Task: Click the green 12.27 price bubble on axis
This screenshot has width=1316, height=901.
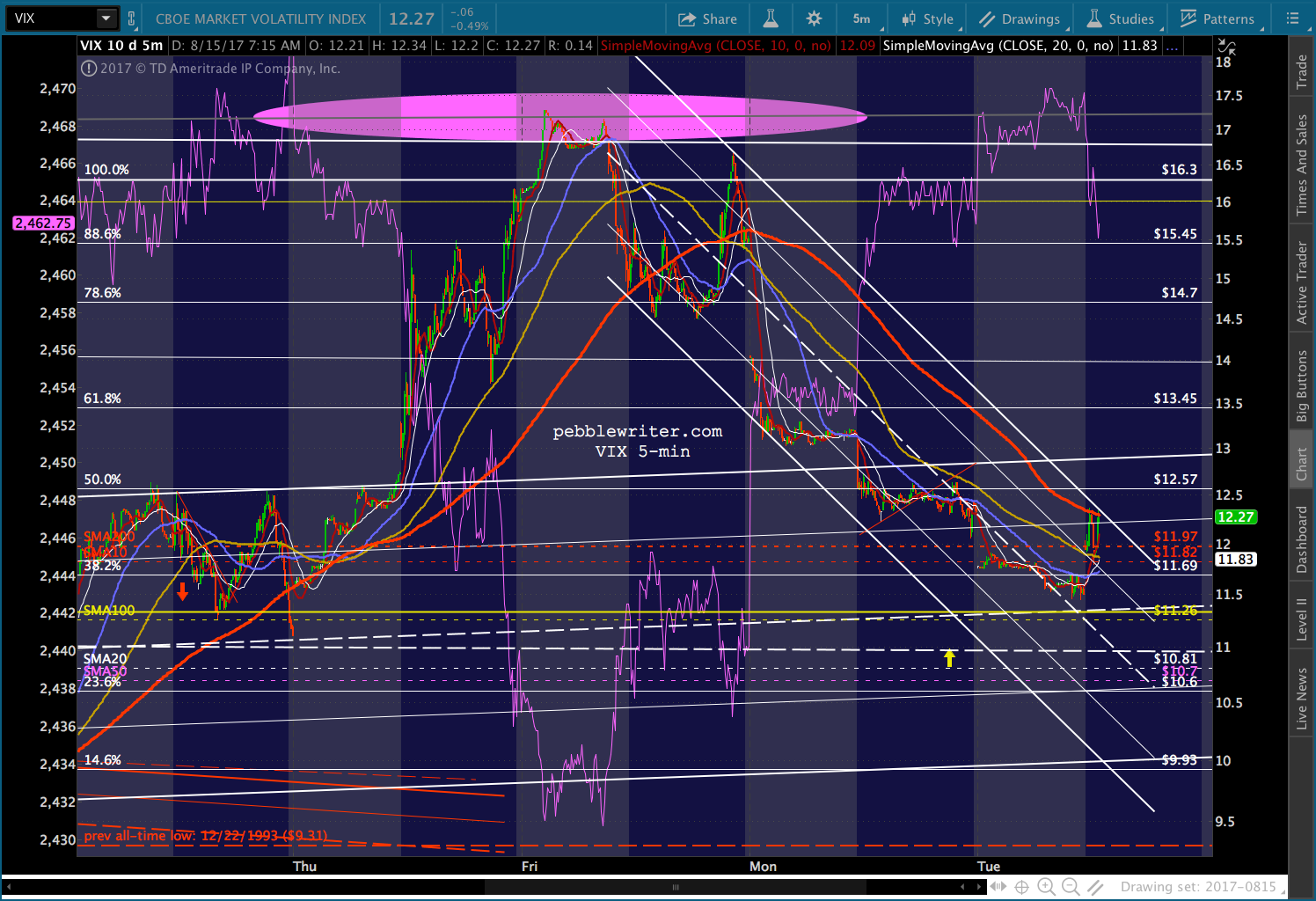Action: coord(1235,517)
